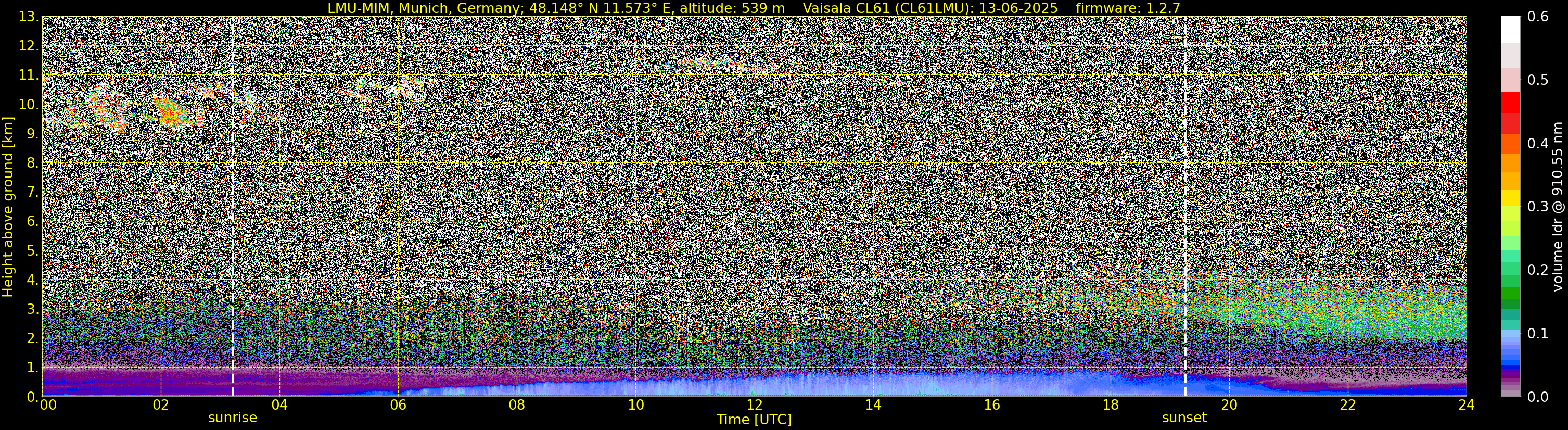Viewport: 1568px width, 430px height.
Task: Click the red band of the colorbar
Action: tap(1510, 103)
